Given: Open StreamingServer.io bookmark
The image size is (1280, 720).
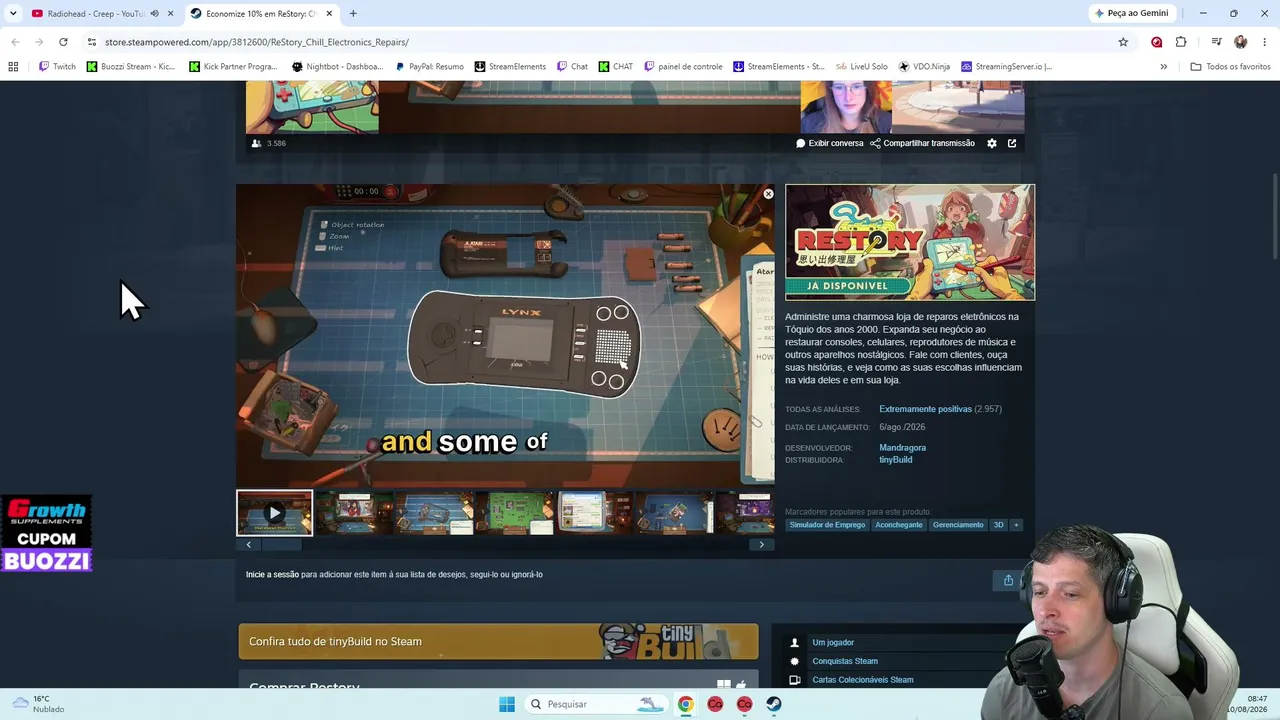Looking at the screenshot, I should click(1006, 67).
